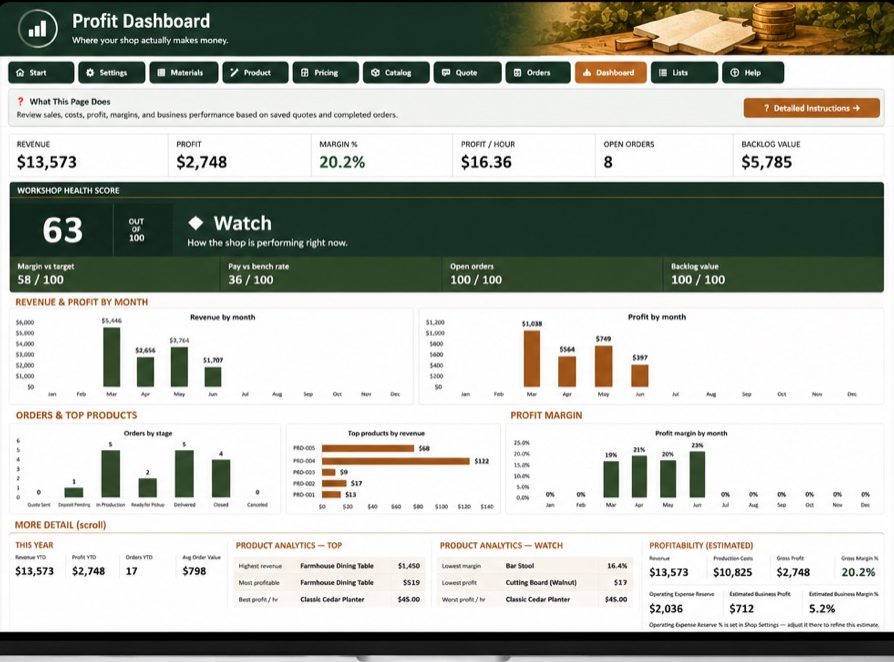Screen dimensions: 894x662
Task: Click the March revenue bar labeled $5,446
Action: pos(112,357)
